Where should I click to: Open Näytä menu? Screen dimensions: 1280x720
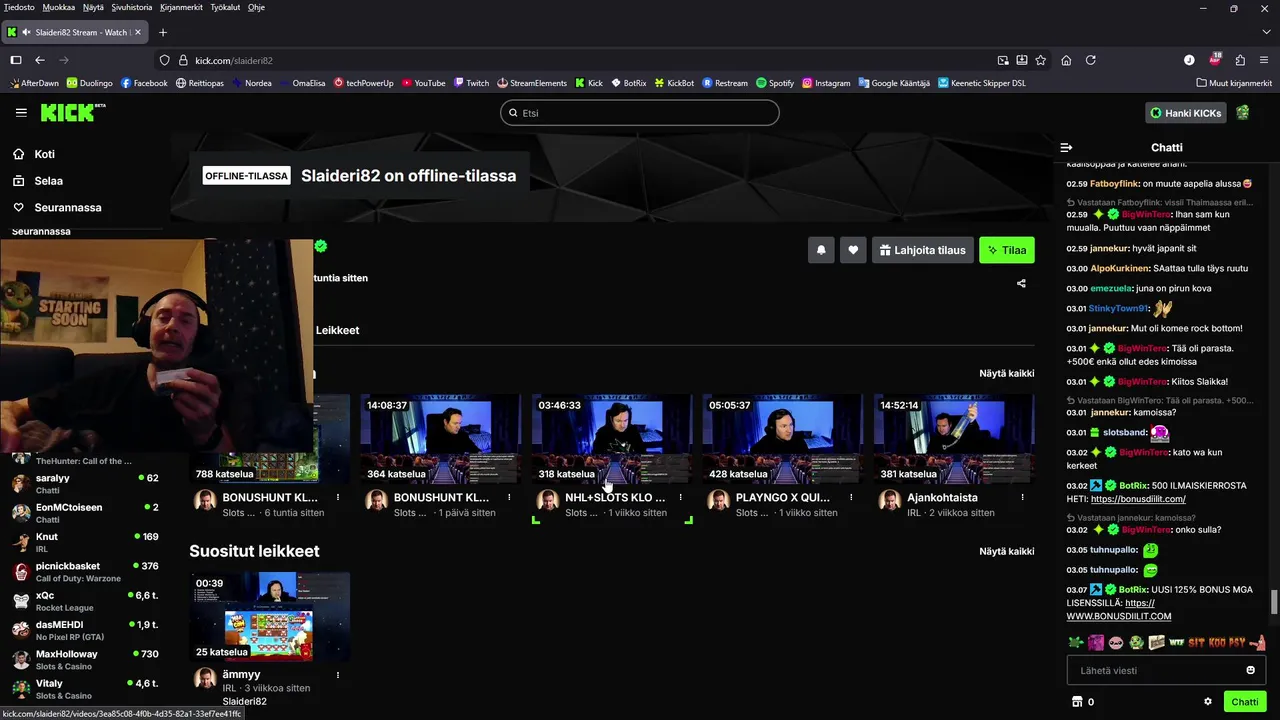[93, 7]
